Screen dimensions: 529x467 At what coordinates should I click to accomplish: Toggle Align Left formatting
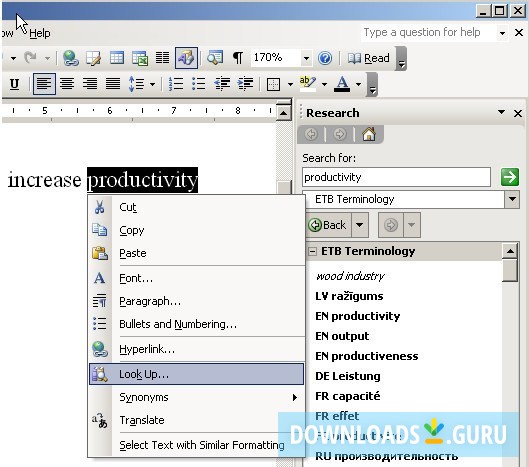pos(44,84)
